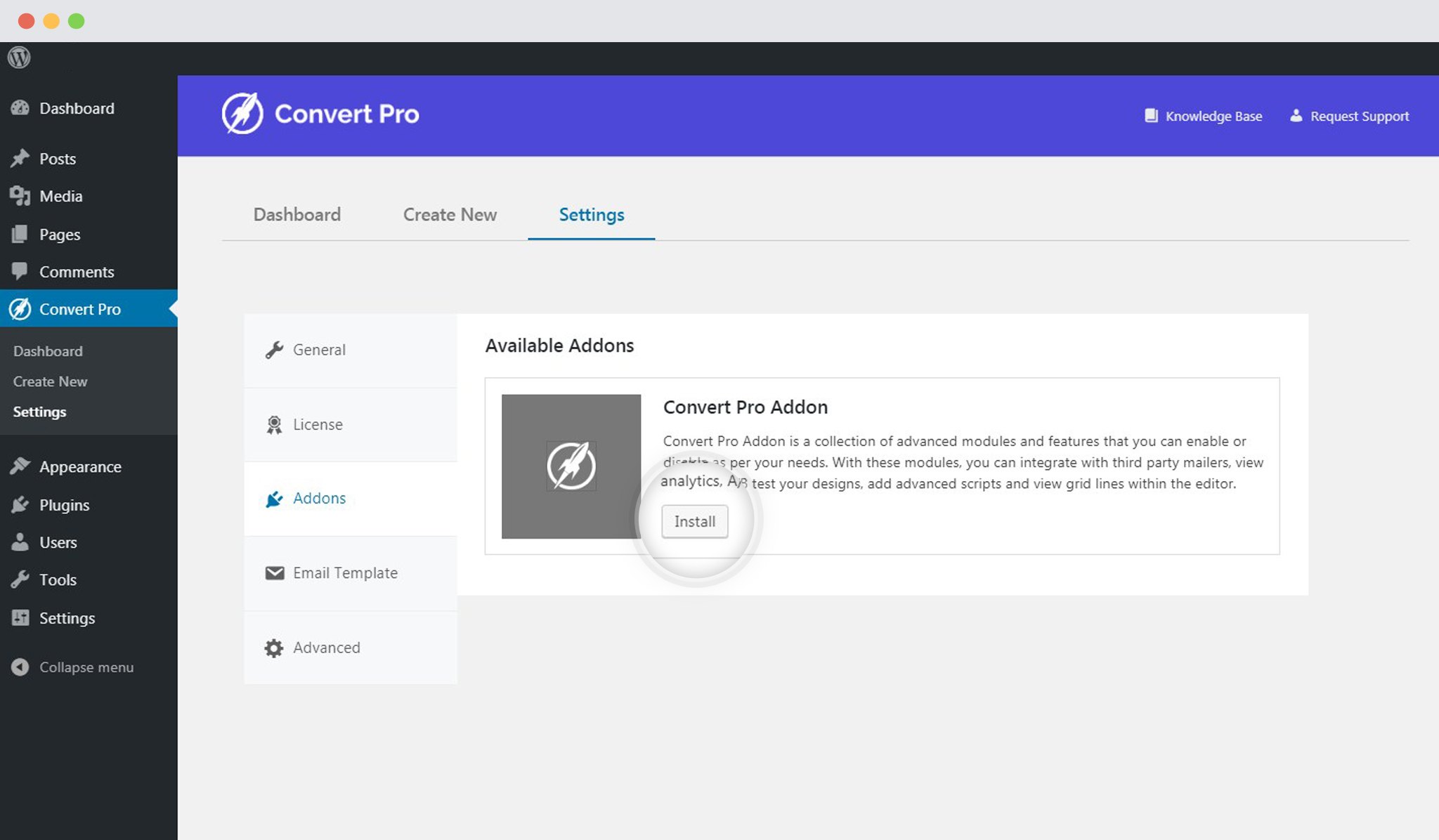This screenshot has height=840, width=1439.
Task: Open the General settings section
Action: 351,350
